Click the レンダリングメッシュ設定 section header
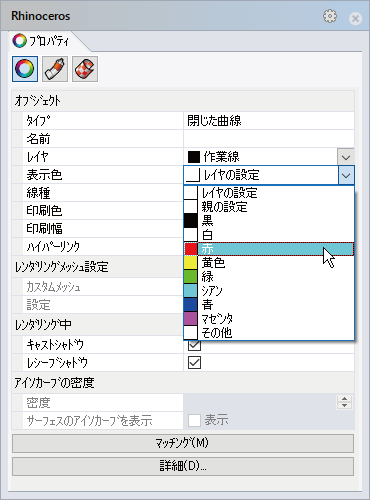 click(62, 267)
